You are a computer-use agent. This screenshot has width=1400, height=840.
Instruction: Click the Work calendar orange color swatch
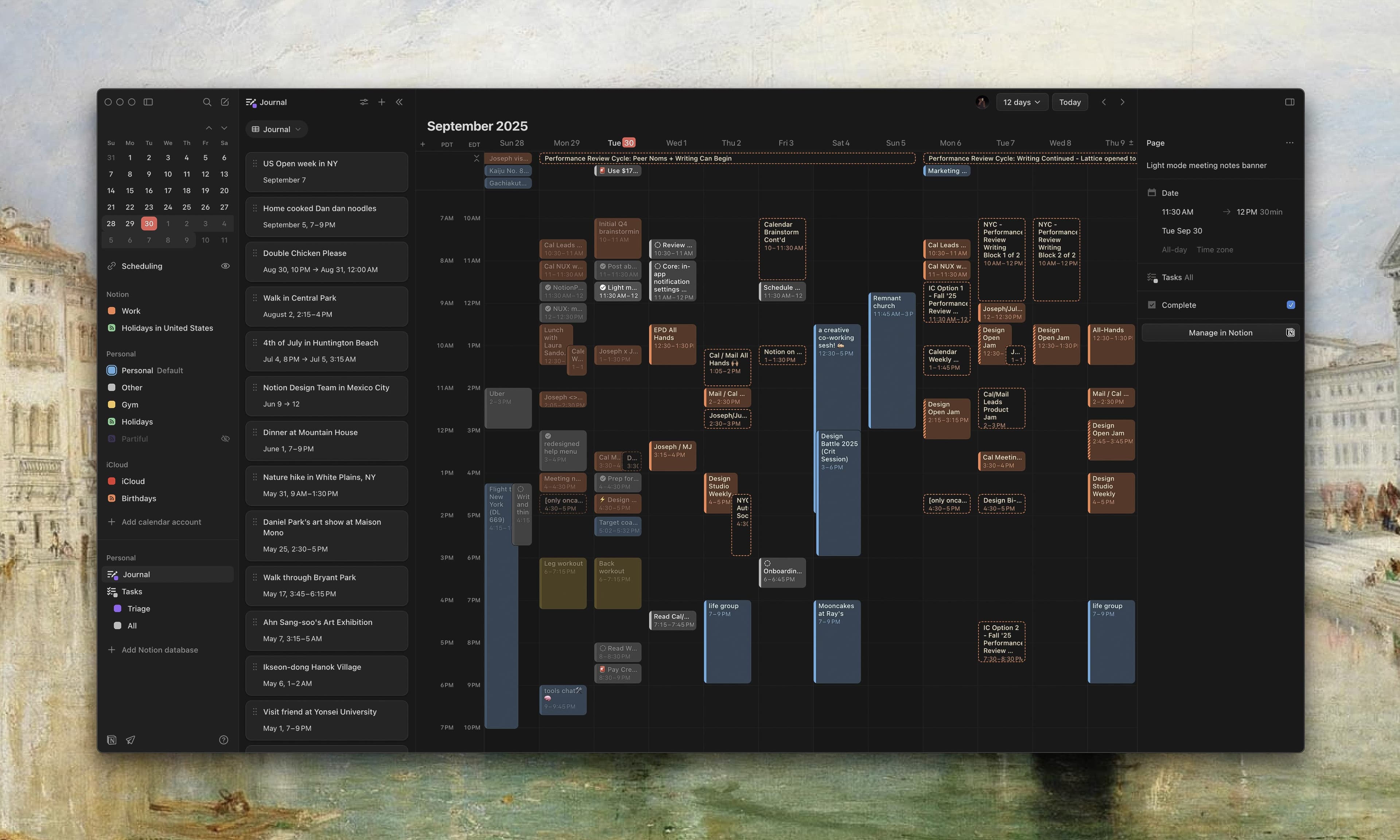point(112,311)
